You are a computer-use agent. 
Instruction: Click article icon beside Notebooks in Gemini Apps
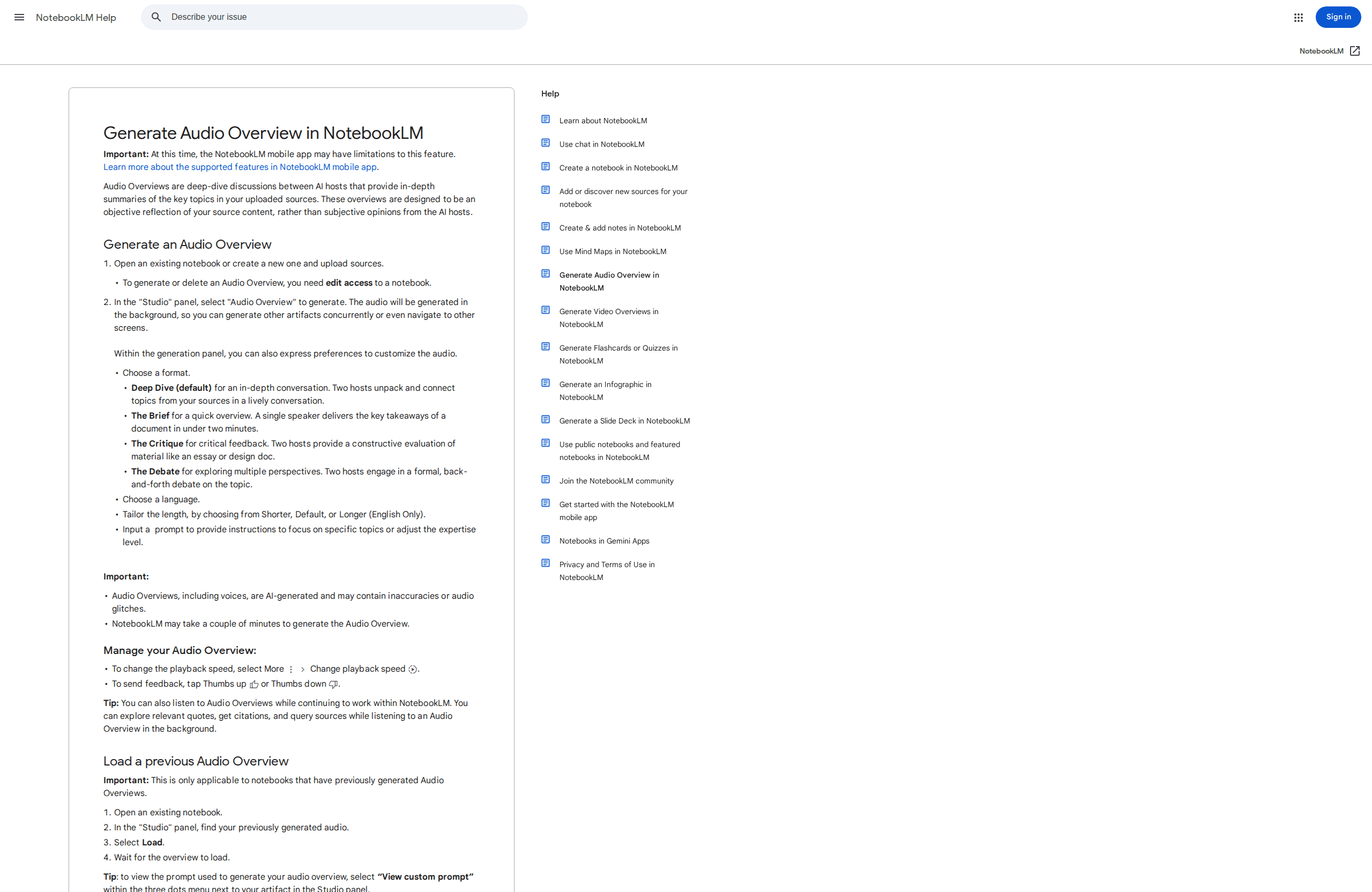546,540
